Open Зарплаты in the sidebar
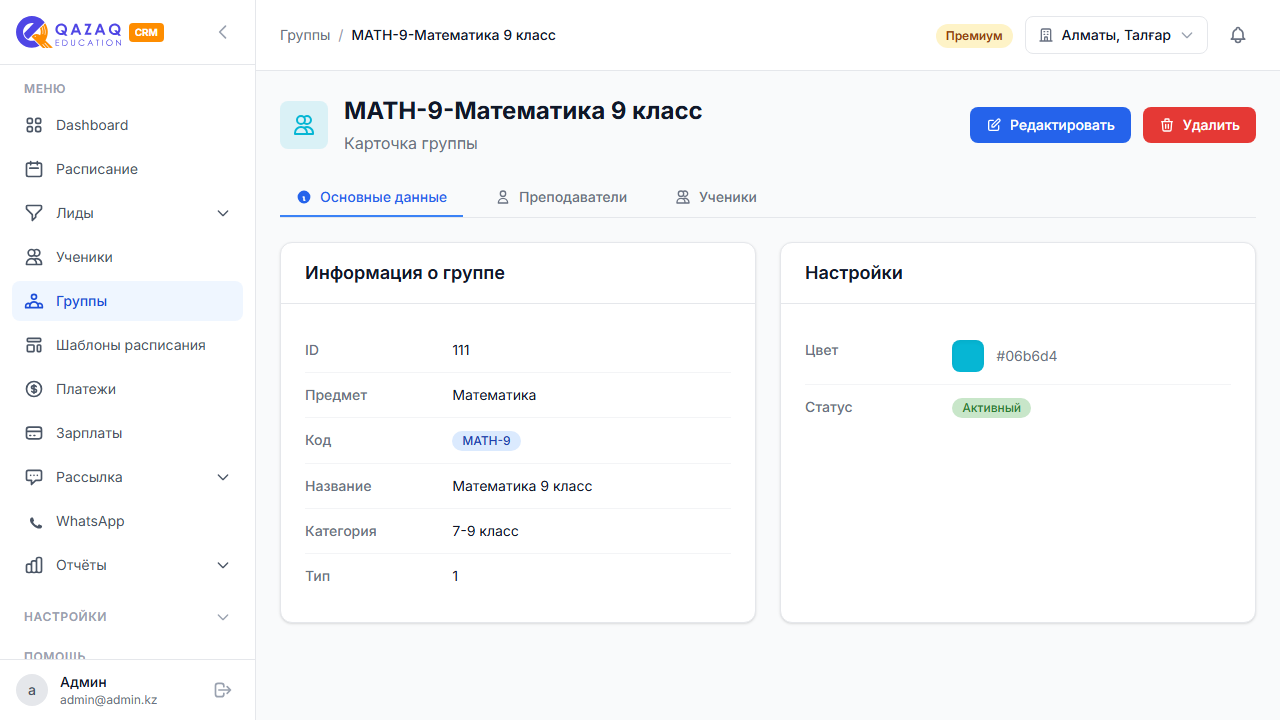 [x=128, y=433]
